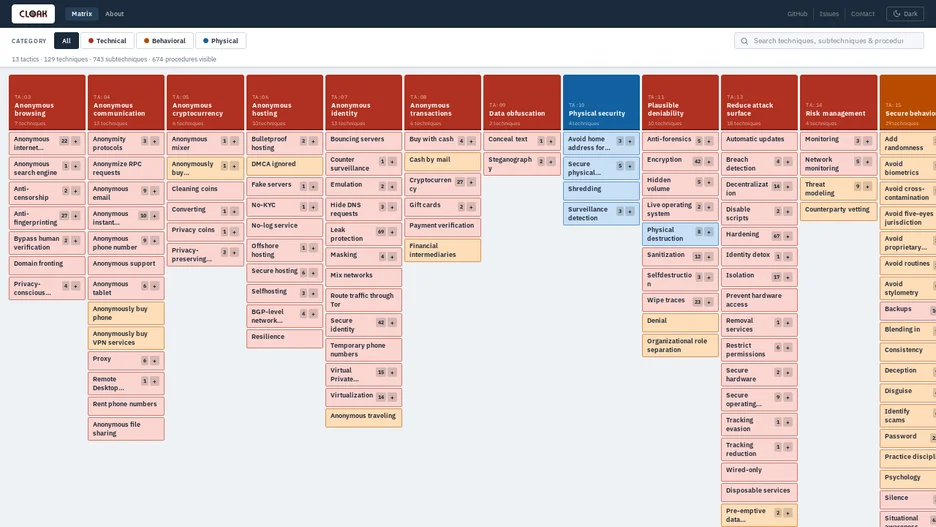Open the Matrix tab
Viewport: 936px width, 527px height.
(82, 14)
